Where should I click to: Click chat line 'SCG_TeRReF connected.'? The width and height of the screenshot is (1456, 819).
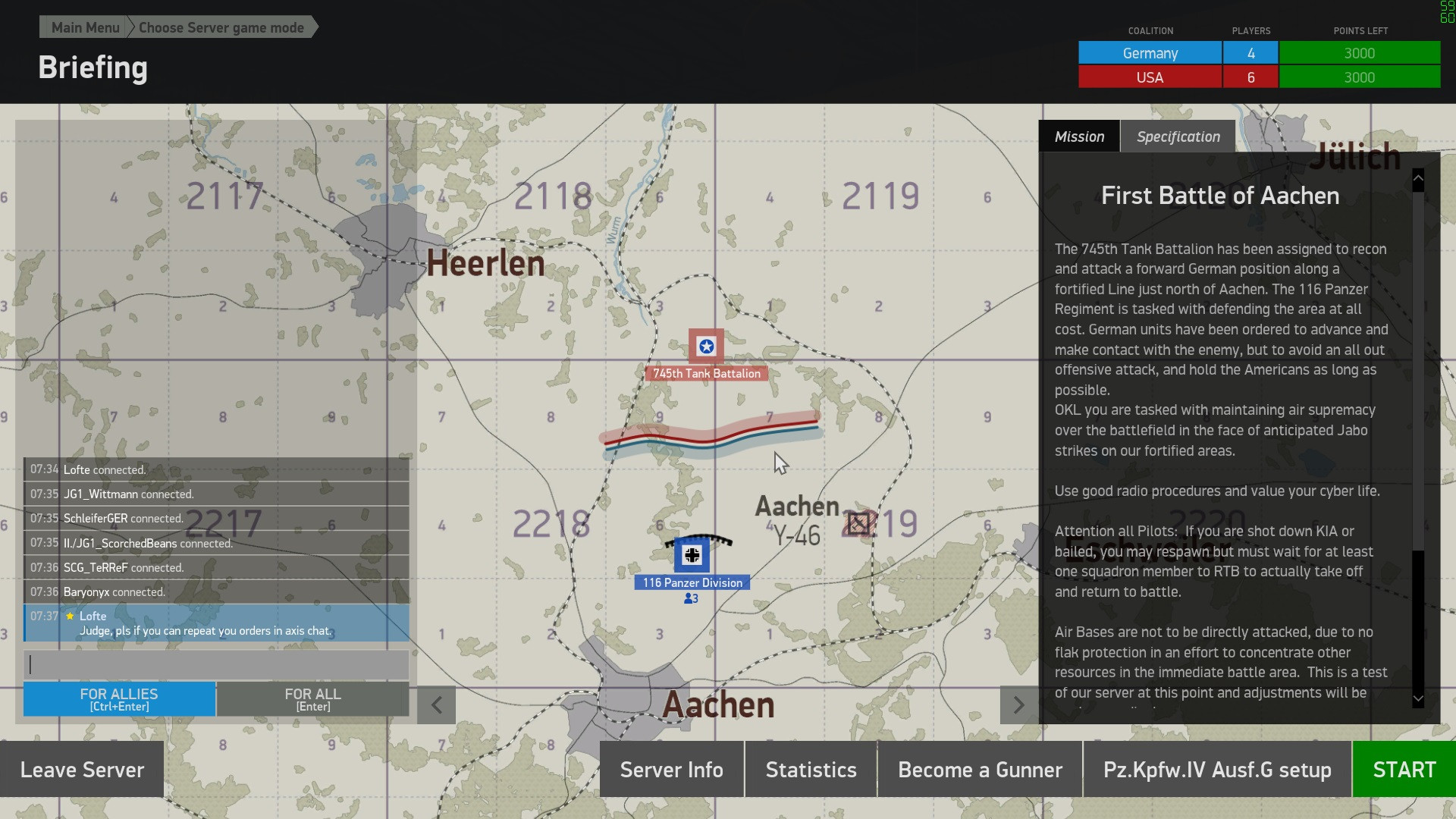216,567
